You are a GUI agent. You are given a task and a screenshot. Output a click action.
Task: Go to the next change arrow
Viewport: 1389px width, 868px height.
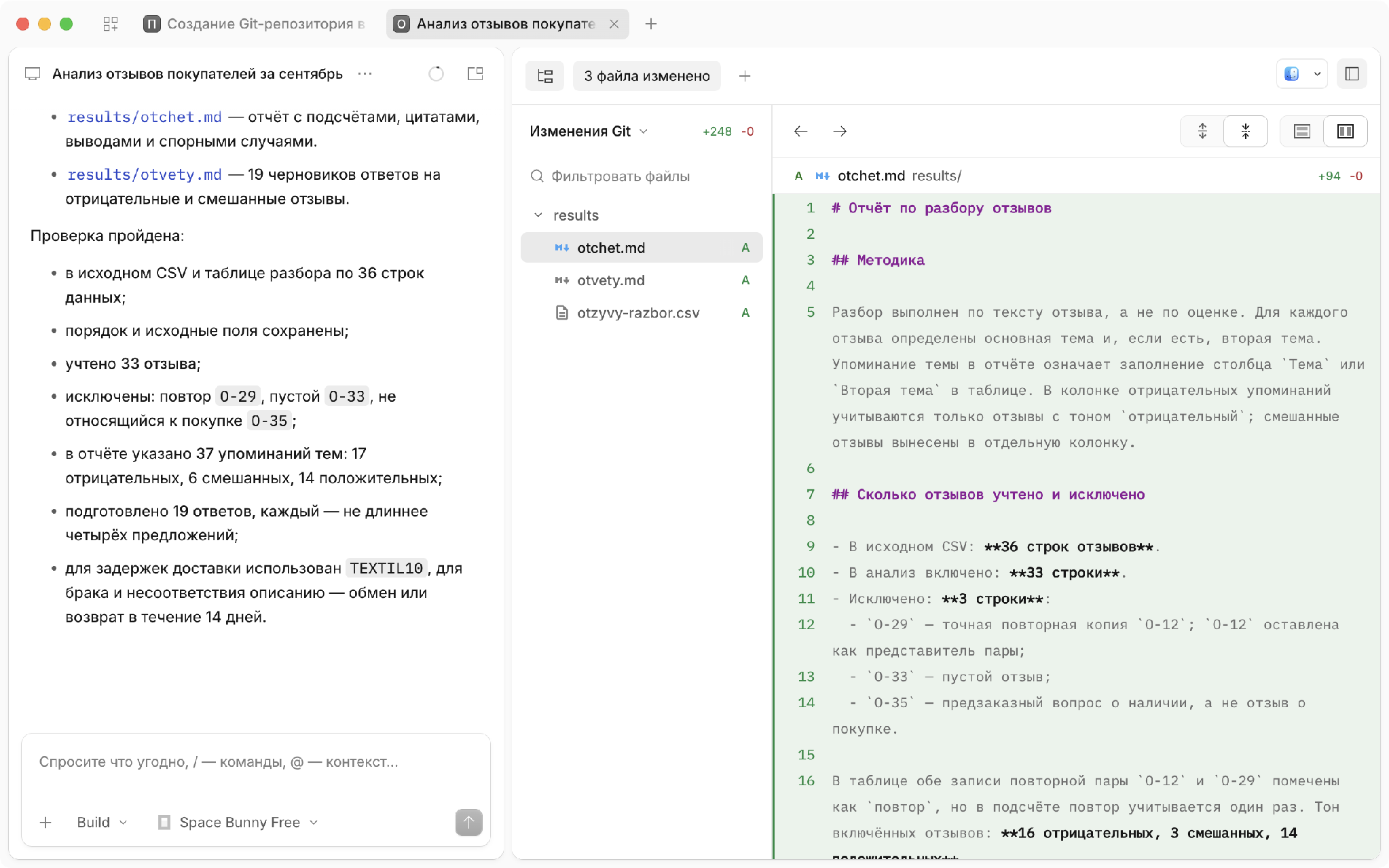pyautogui.click(x=840, y=132)
